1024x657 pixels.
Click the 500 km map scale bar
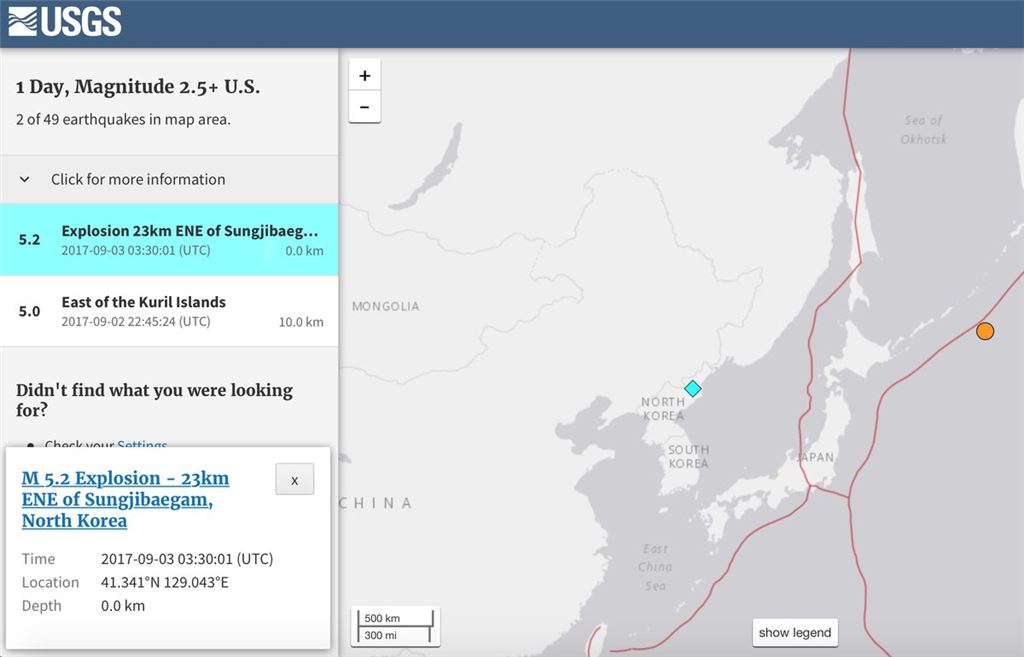tap(392, 625)
